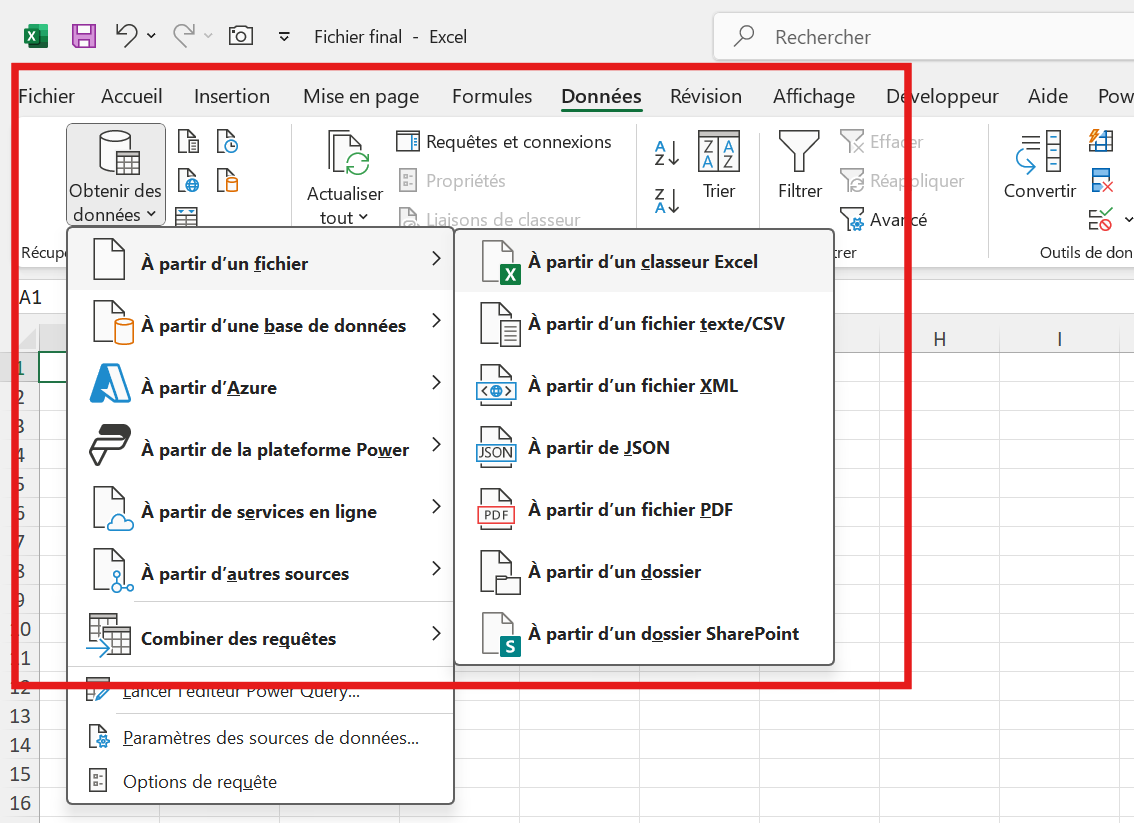Image resolution: width=1134 pixels, height=823 pixels.
Task: Click the from table/range icon below the web icon
Action: [187, 216]
